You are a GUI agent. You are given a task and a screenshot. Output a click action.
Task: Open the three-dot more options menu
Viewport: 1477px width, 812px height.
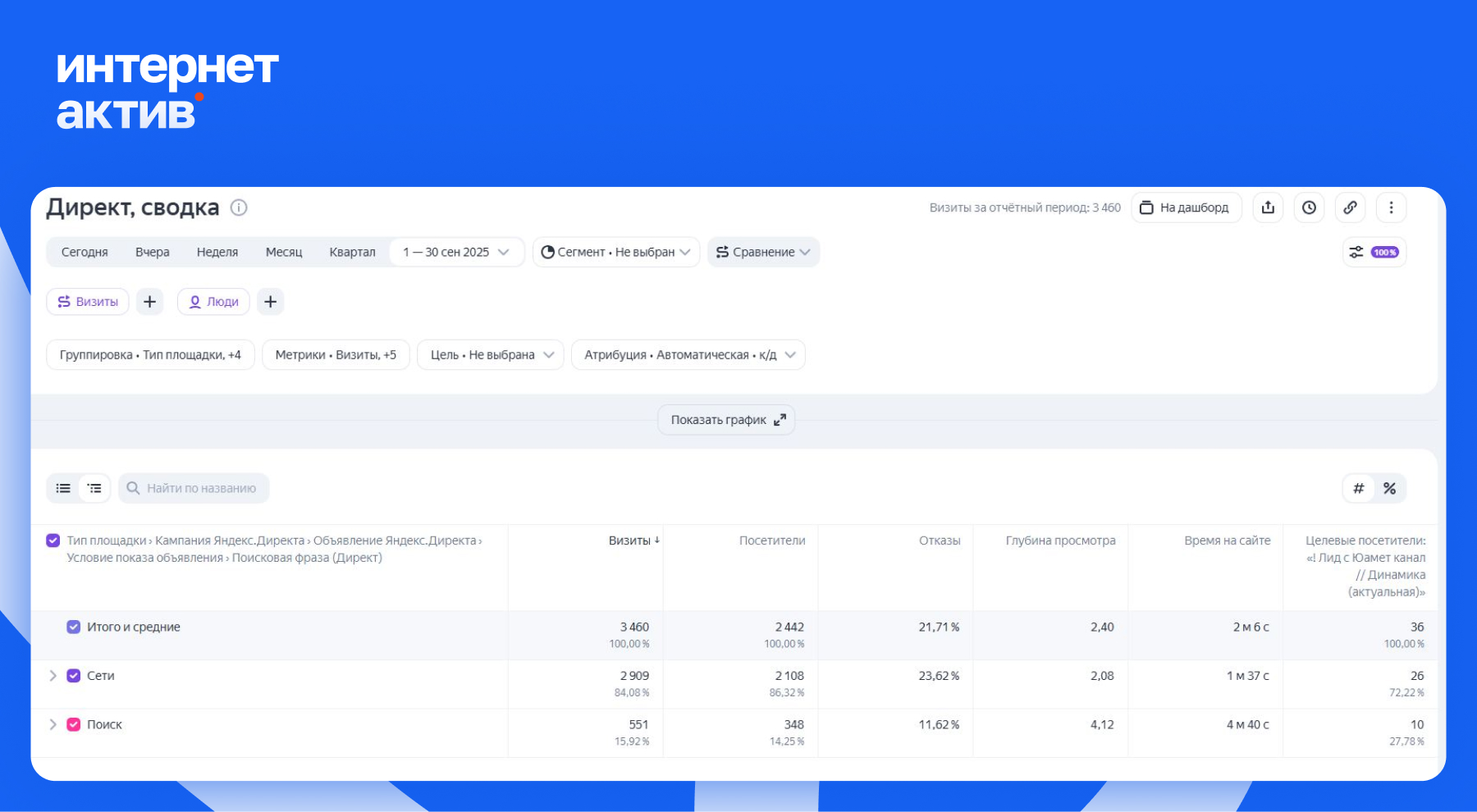click(x=1391, y=208)
